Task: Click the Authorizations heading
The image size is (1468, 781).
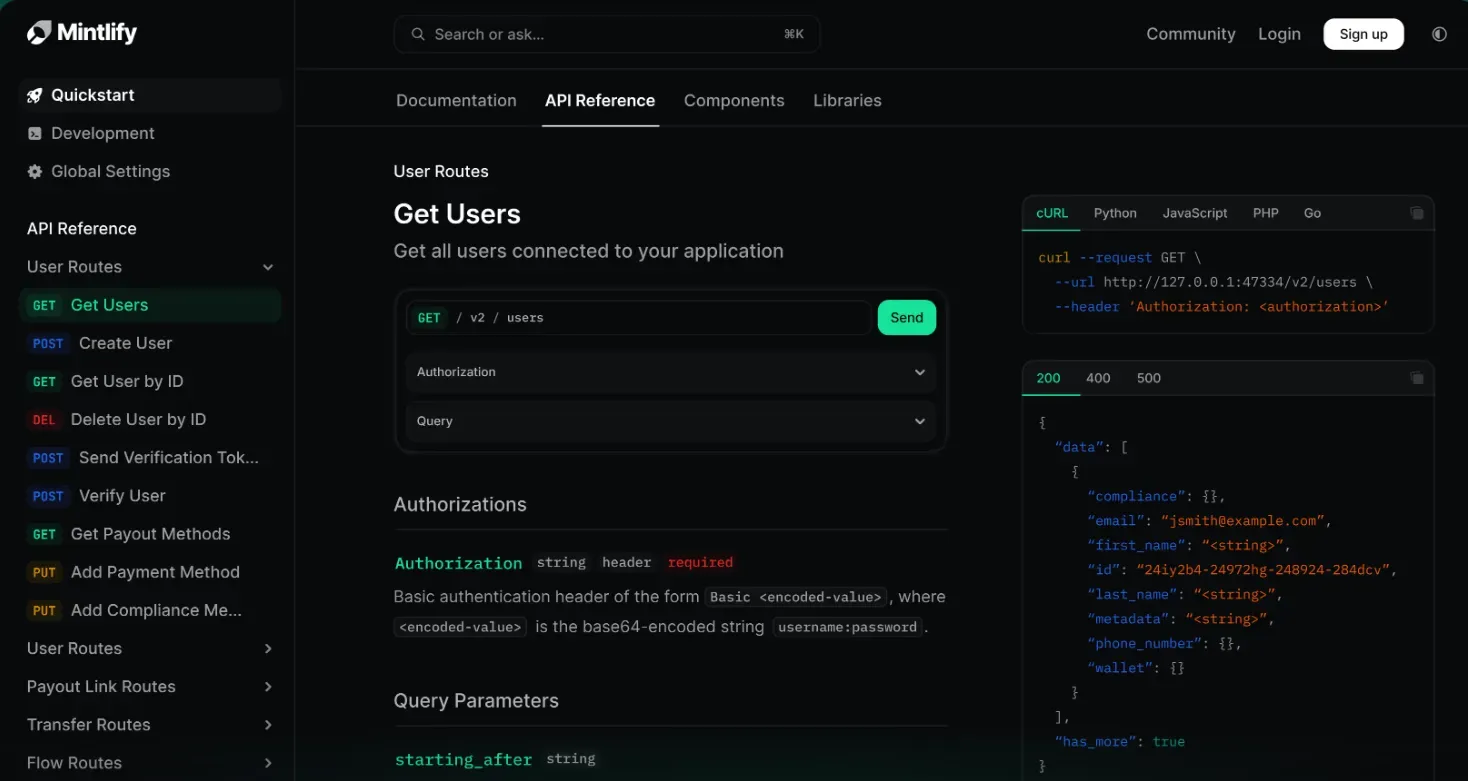Action: tap(460, 505)
